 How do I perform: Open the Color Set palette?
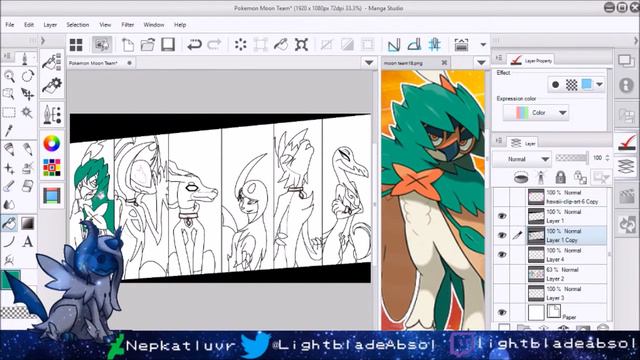coord(52,167)
